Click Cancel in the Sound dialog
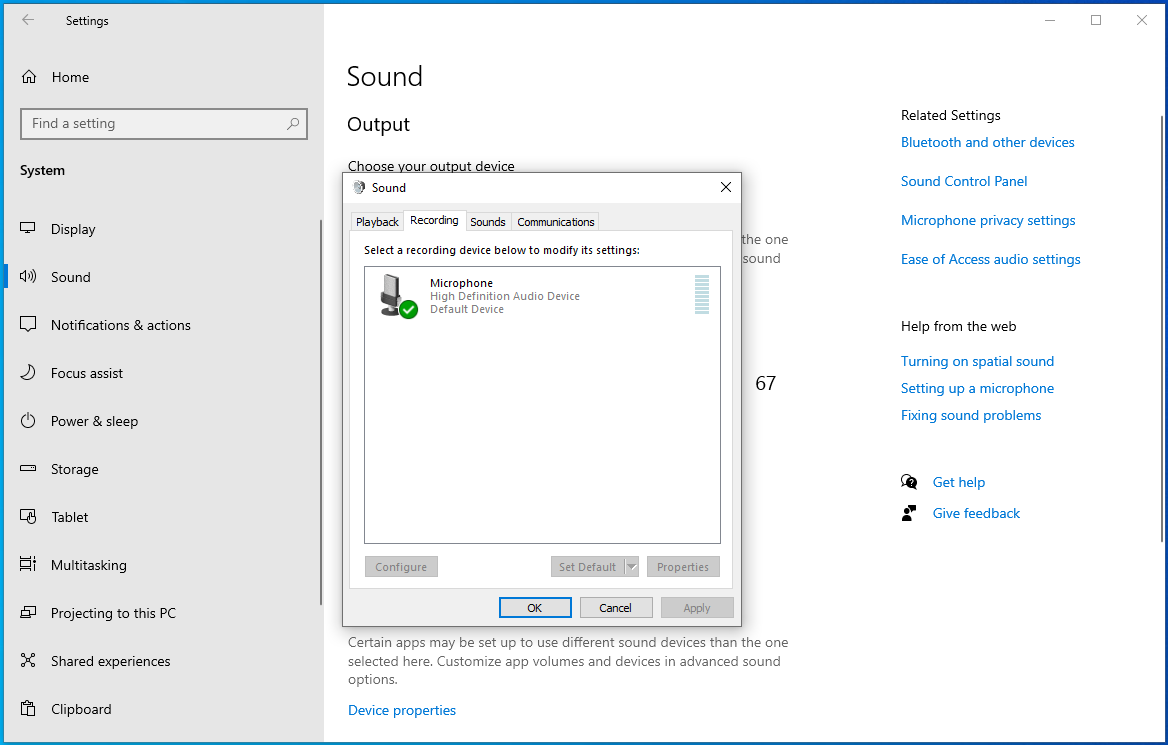 616,608
